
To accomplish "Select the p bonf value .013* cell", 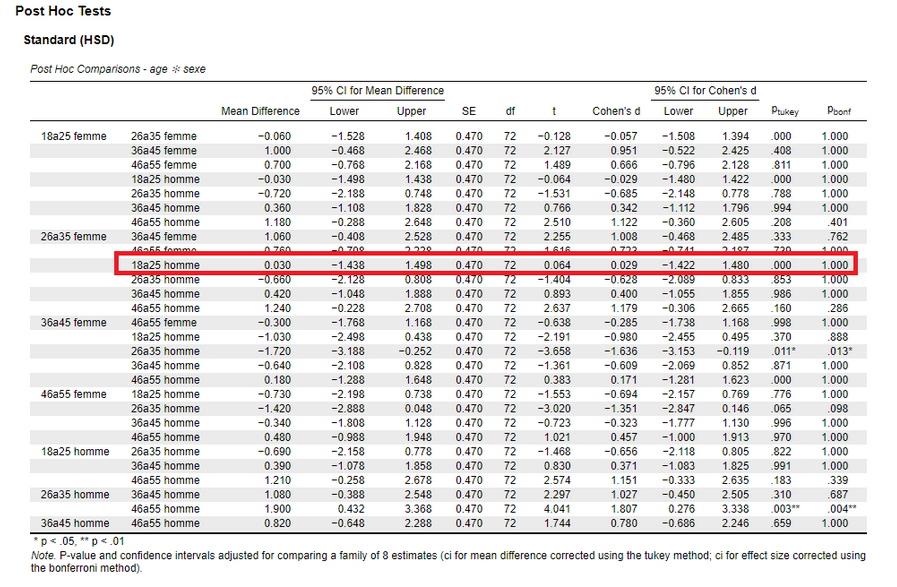I will (x=840, y=352).
